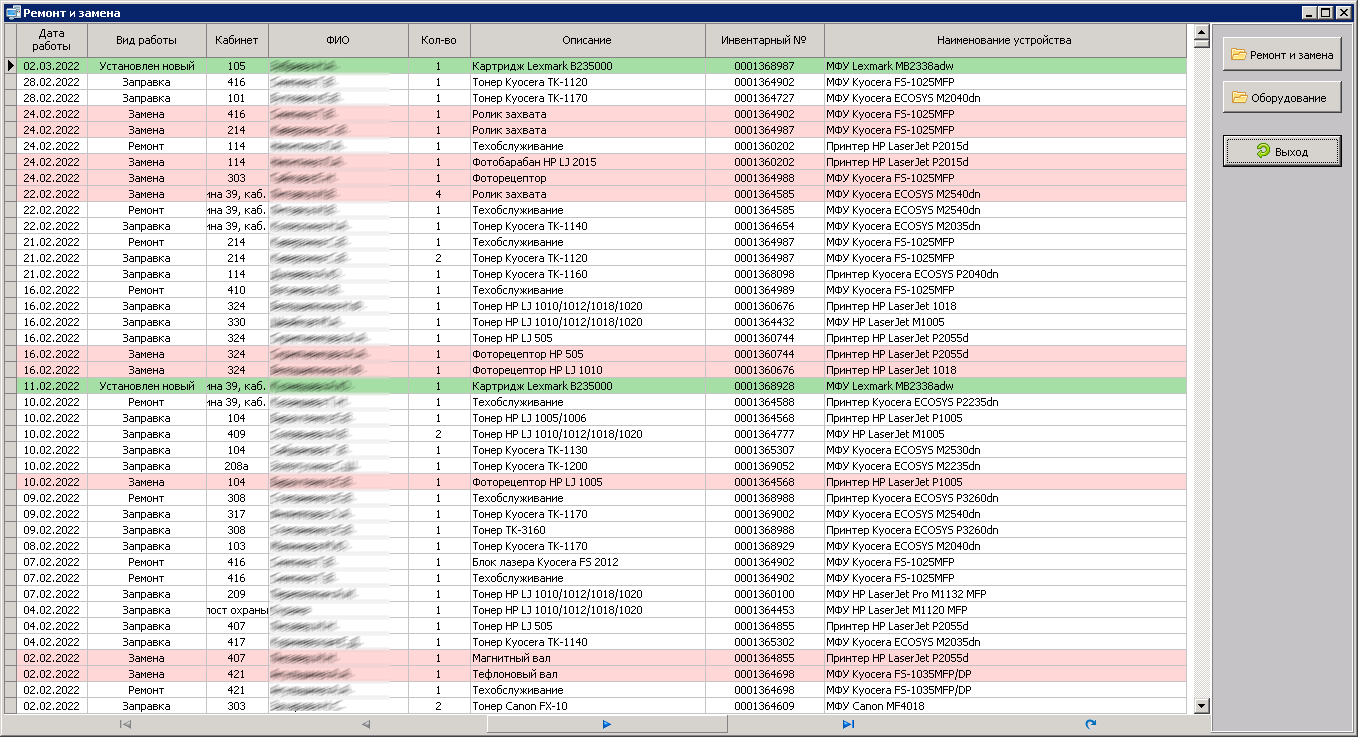Click the vertical scrollbar thumb

click(1201, 43)
